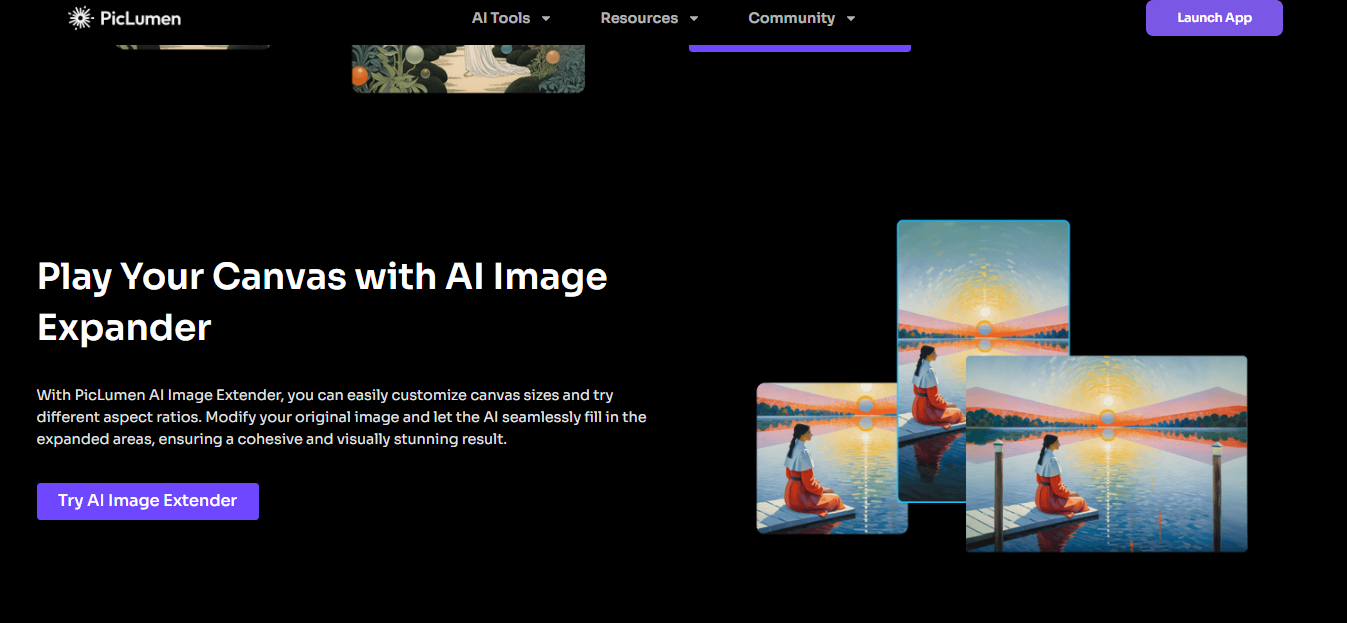This screenshot has width=1347, height=623.
Task: Click the partially visible purple button at top
Action: coord(799,46)
